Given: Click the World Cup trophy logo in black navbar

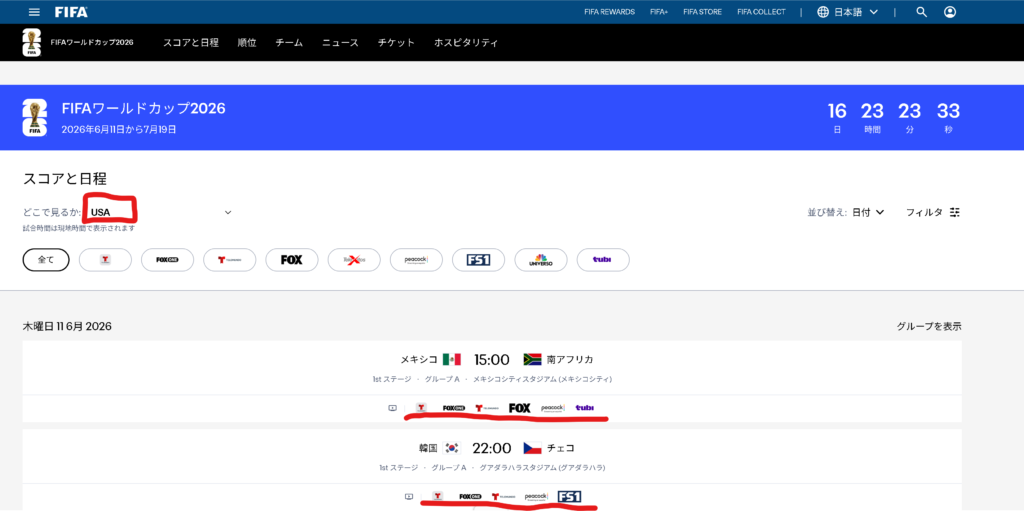Looking at the screenshot, I should coord(31,42).
